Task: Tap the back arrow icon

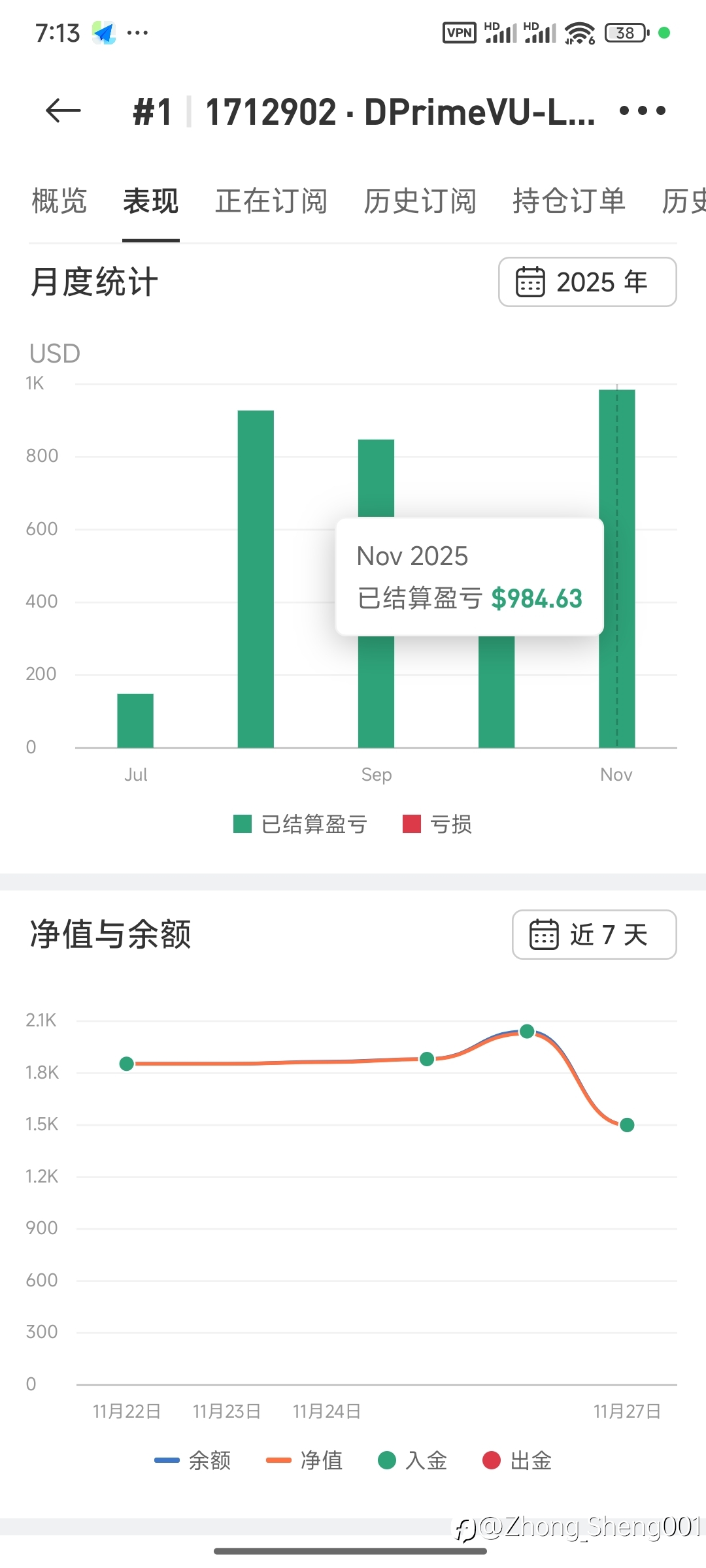Action: 63,110
